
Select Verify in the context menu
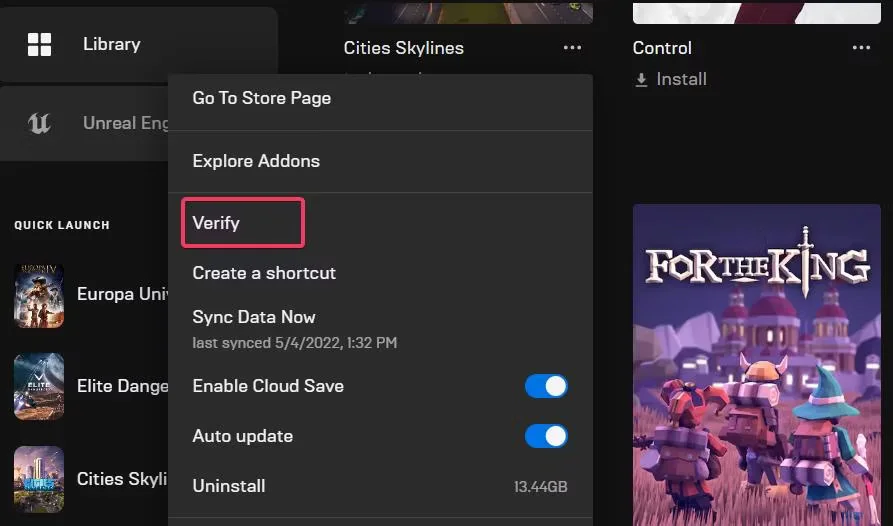pos(217,223)
